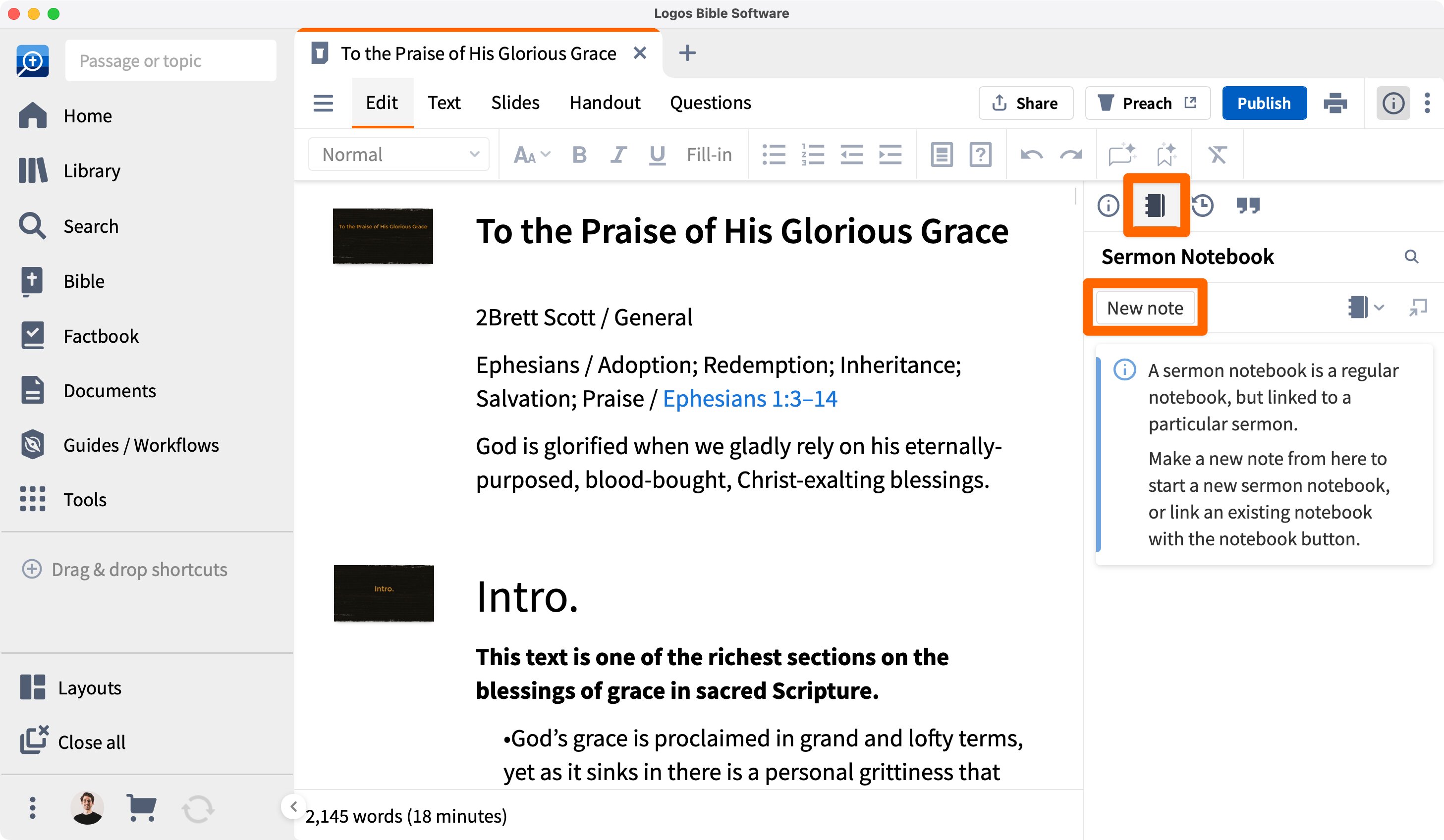
Task: Open the Tools menu in sidebar
Action: pos(62,499)
